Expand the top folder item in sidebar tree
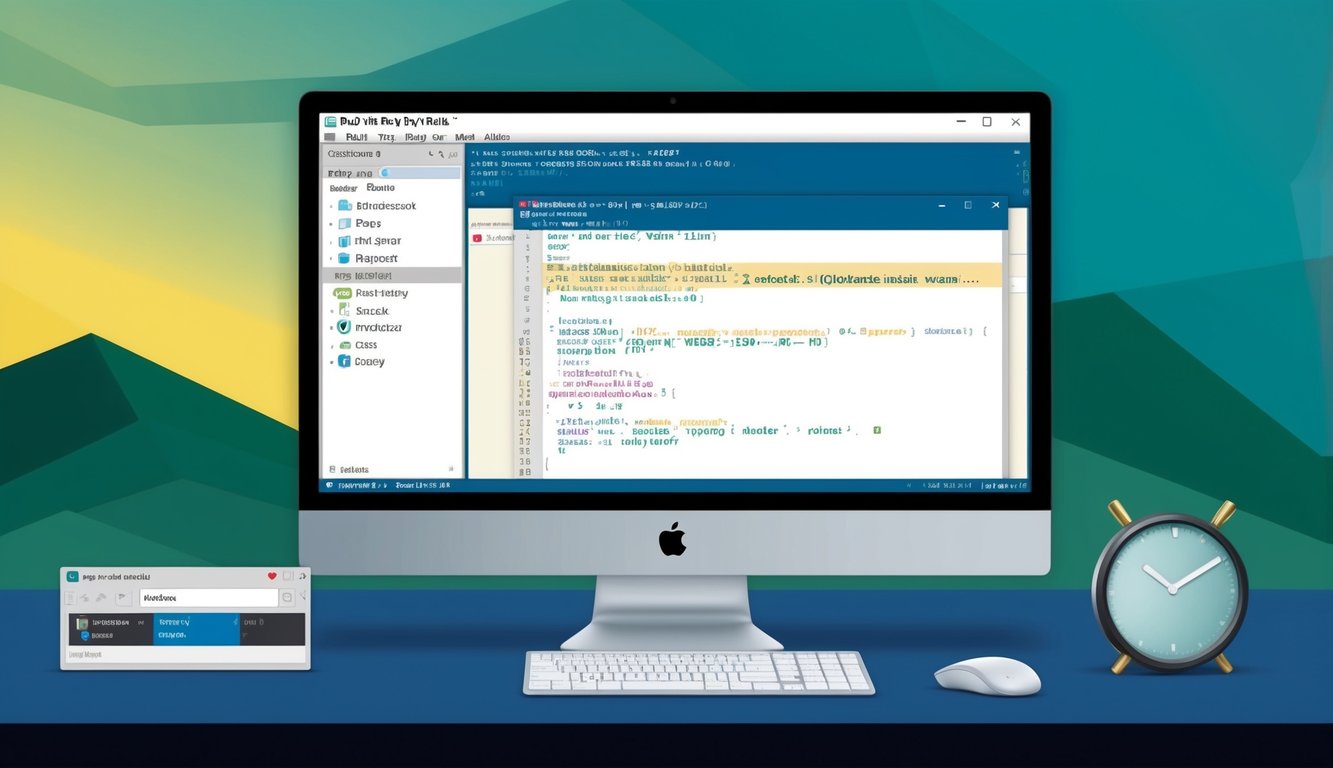 click(x=331, y=206)
